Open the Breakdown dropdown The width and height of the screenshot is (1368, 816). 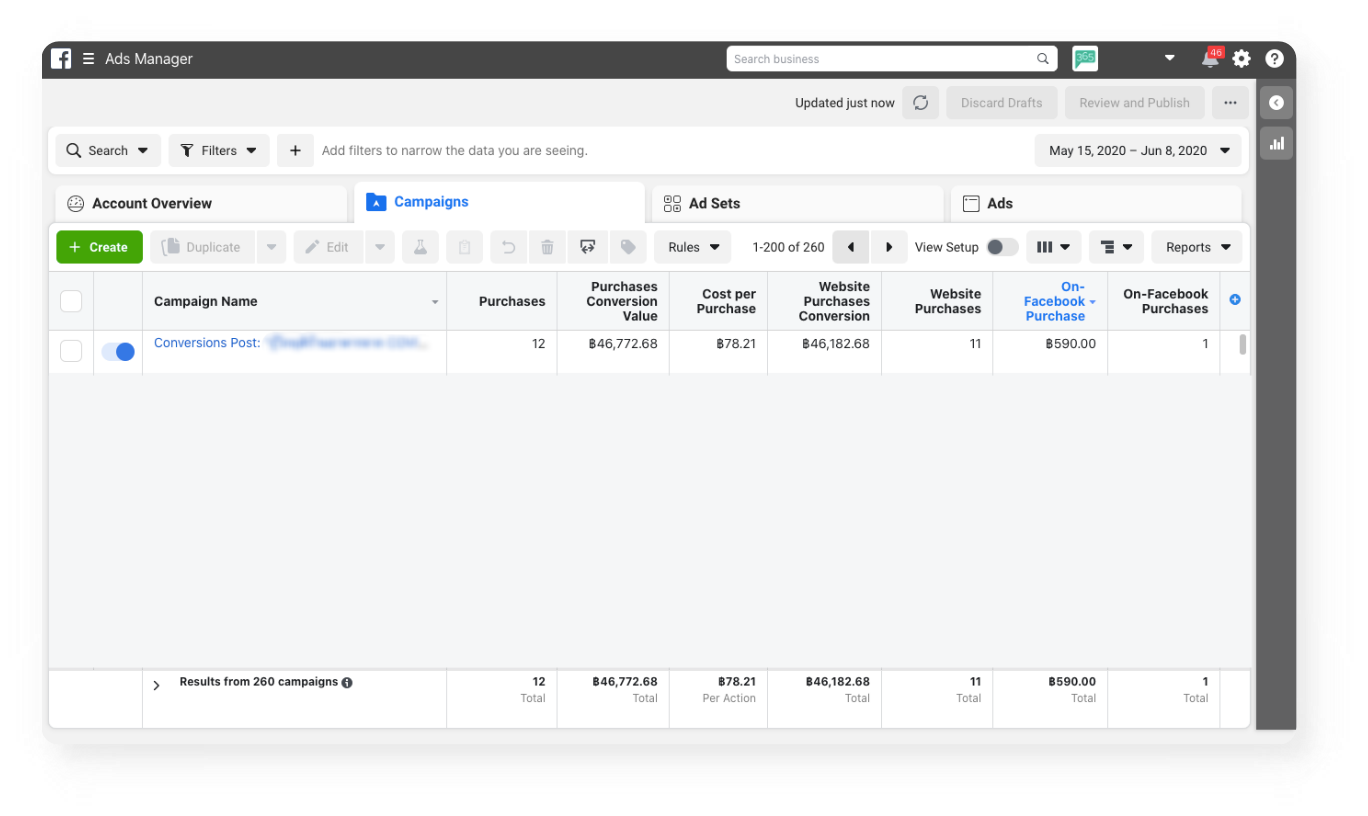[1116, 247]
